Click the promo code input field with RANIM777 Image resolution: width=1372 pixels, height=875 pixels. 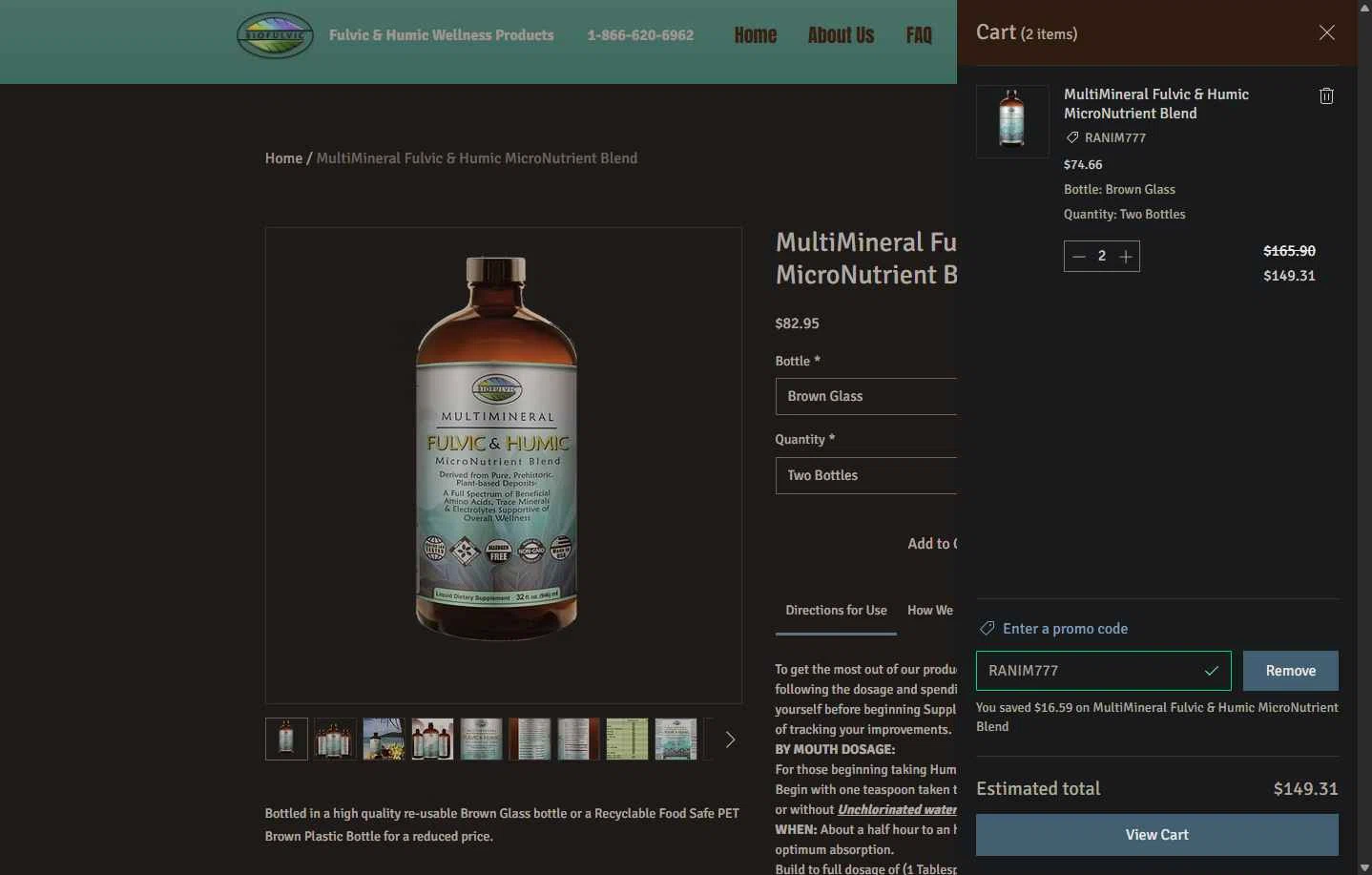click(x=1103, y=671)
